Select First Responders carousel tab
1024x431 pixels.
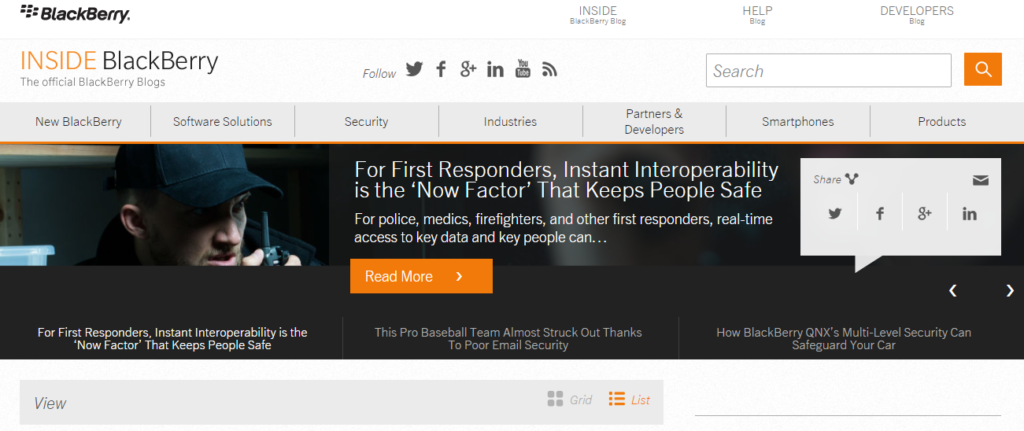172,338
